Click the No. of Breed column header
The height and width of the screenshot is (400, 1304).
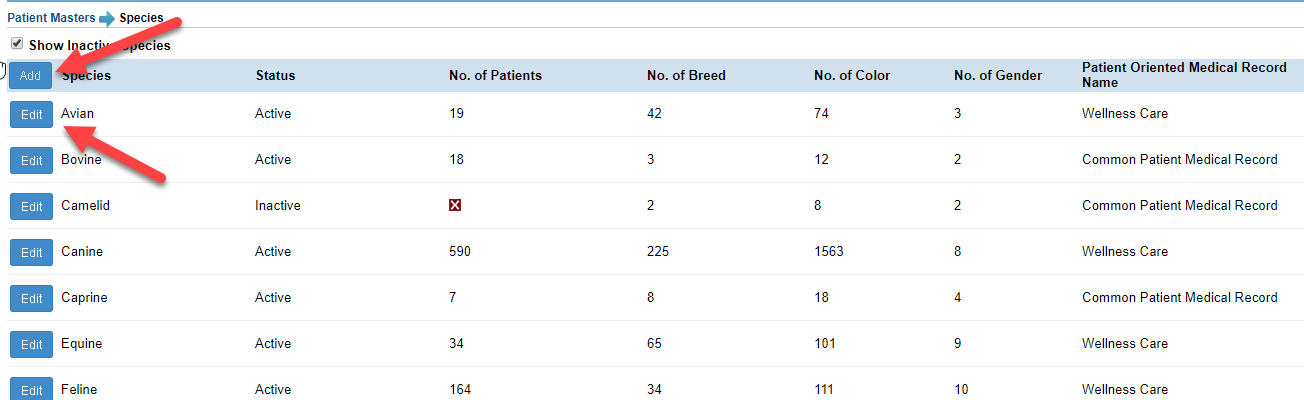[686, 75]
